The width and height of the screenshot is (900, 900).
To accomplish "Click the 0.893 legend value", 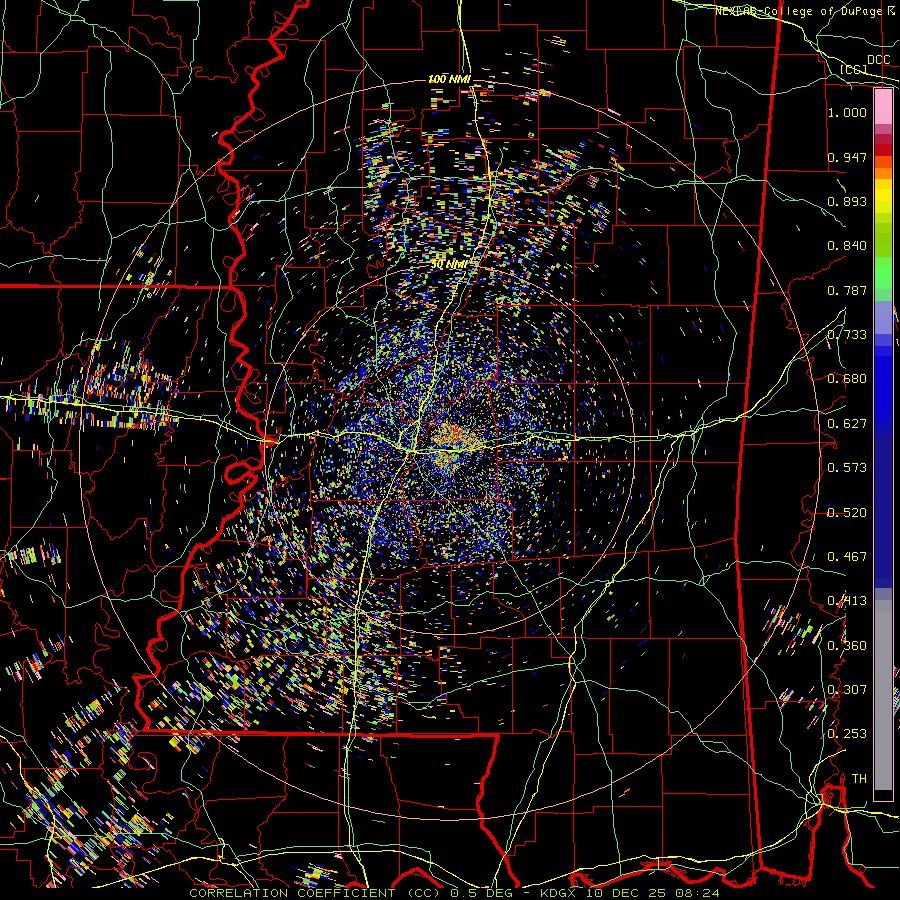I will [847, 201].
